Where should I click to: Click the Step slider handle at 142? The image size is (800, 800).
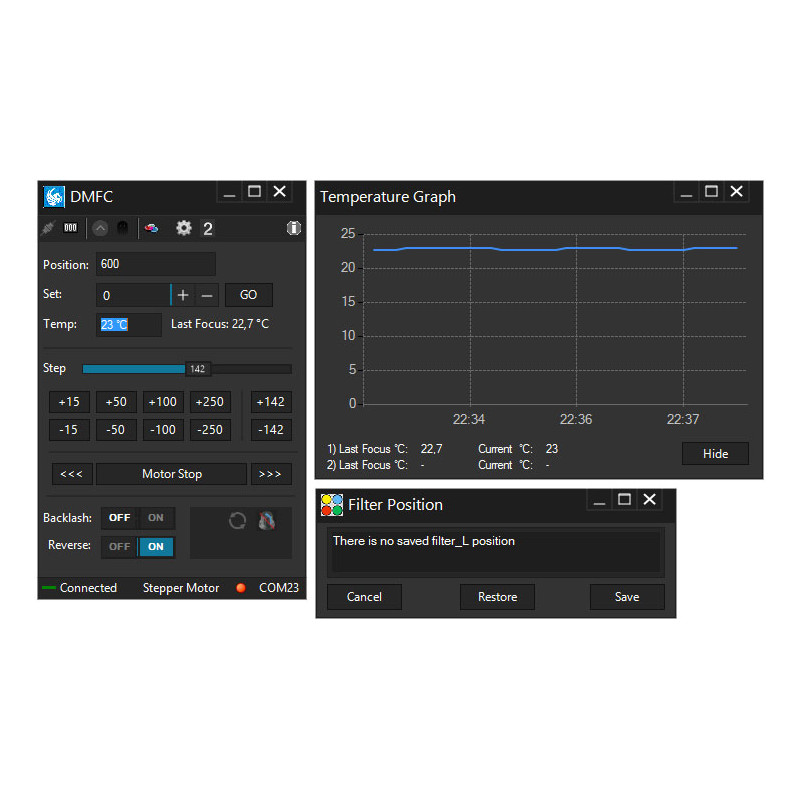[x=197, y=369]
